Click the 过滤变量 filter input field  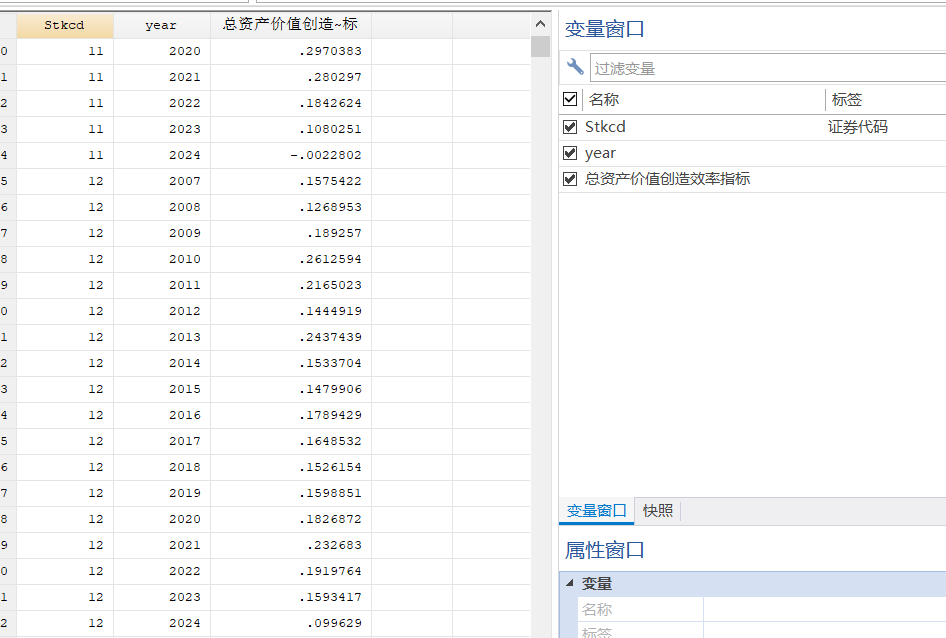[767, 68]
